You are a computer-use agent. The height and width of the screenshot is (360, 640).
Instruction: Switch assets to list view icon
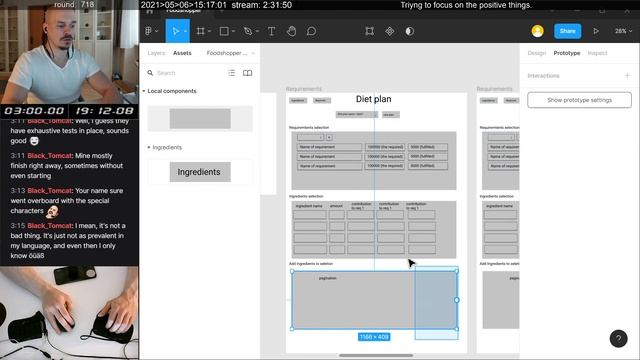pyautogui.click(x=231, y=73)
